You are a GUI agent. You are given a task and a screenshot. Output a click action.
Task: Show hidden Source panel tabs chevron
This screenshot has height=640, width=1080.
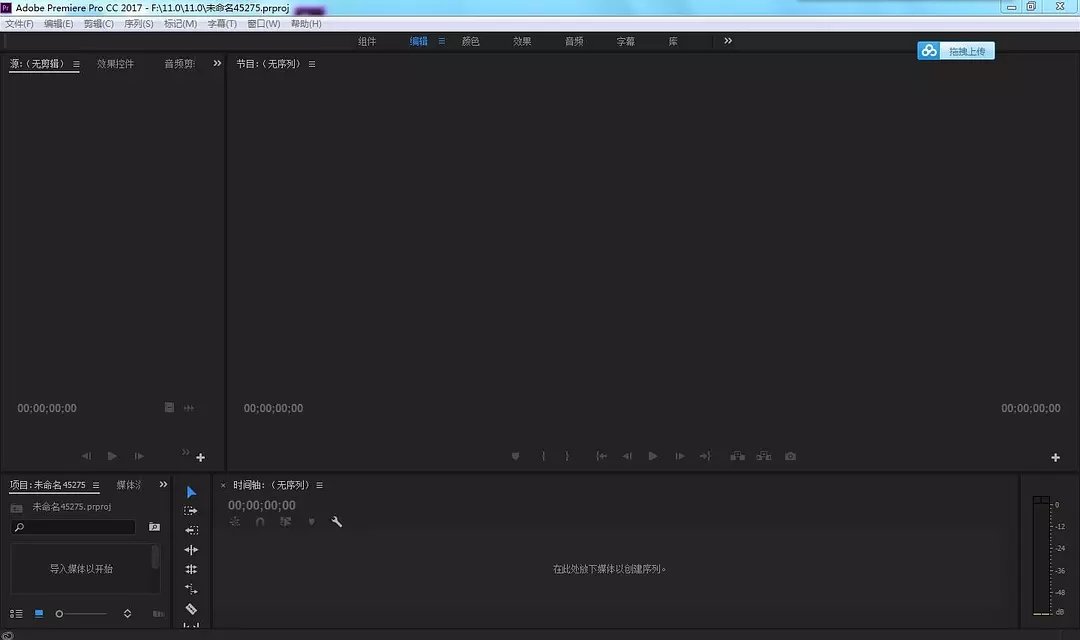(x=217, y=64)
